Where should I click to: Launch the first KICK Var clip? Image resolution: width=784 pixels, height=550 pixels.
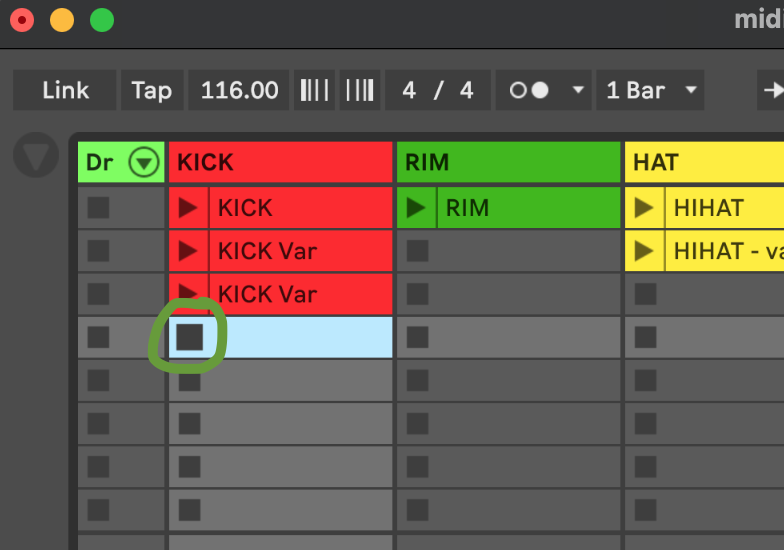(x=188, y=251)
